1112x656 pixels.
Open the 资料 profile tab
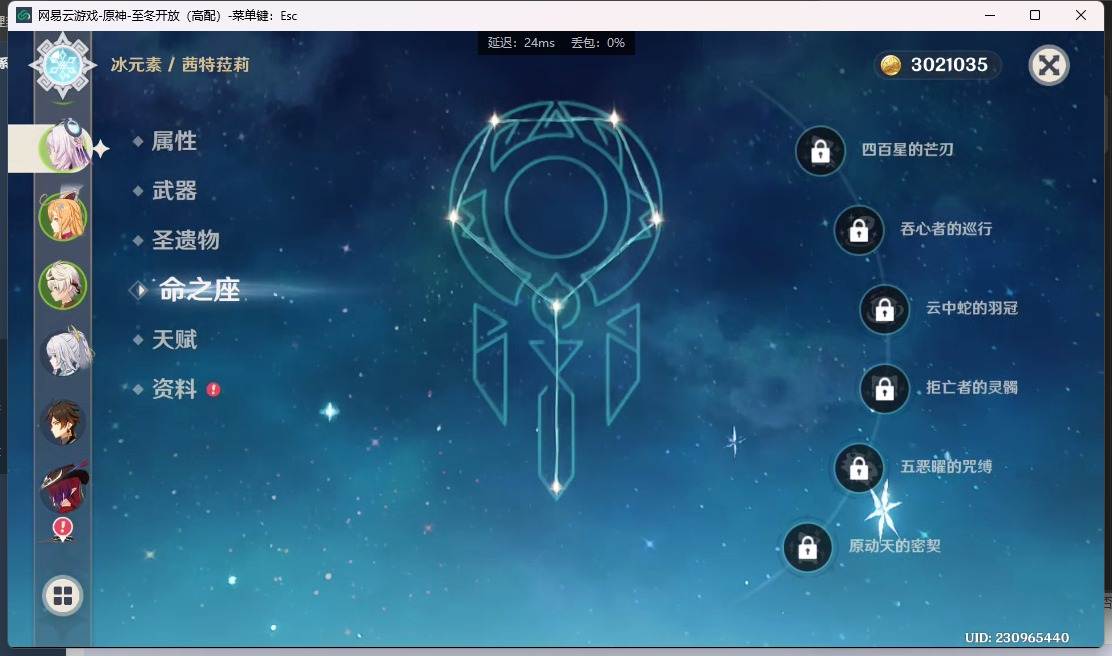pyautogui.click(x=174, y=389)
